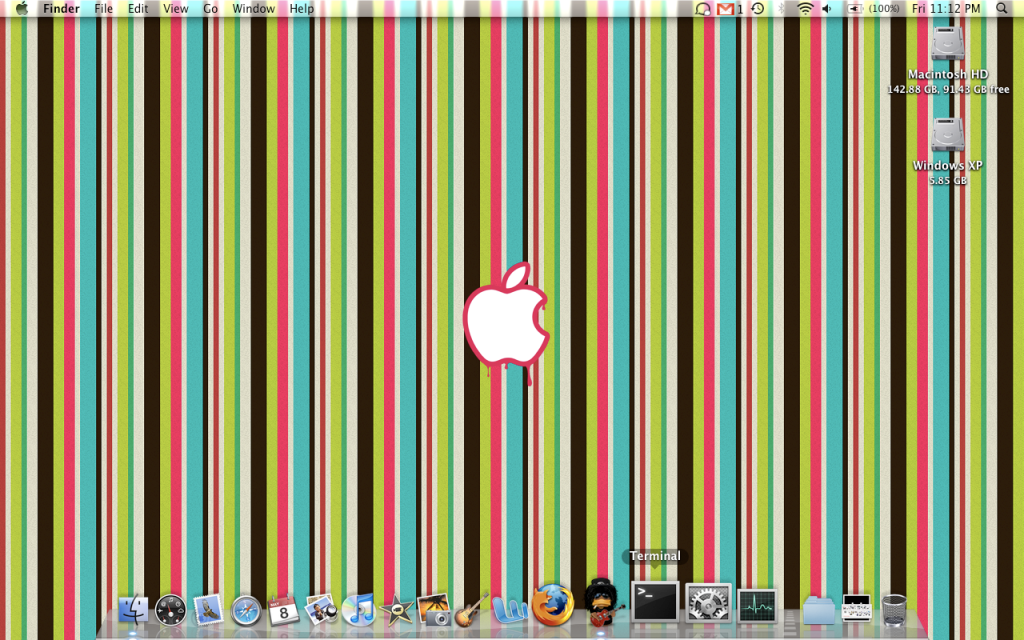This screenshot has width=1024, height=640.
Task: Select the Windows XP drive icon
Action: coord(948,136)
